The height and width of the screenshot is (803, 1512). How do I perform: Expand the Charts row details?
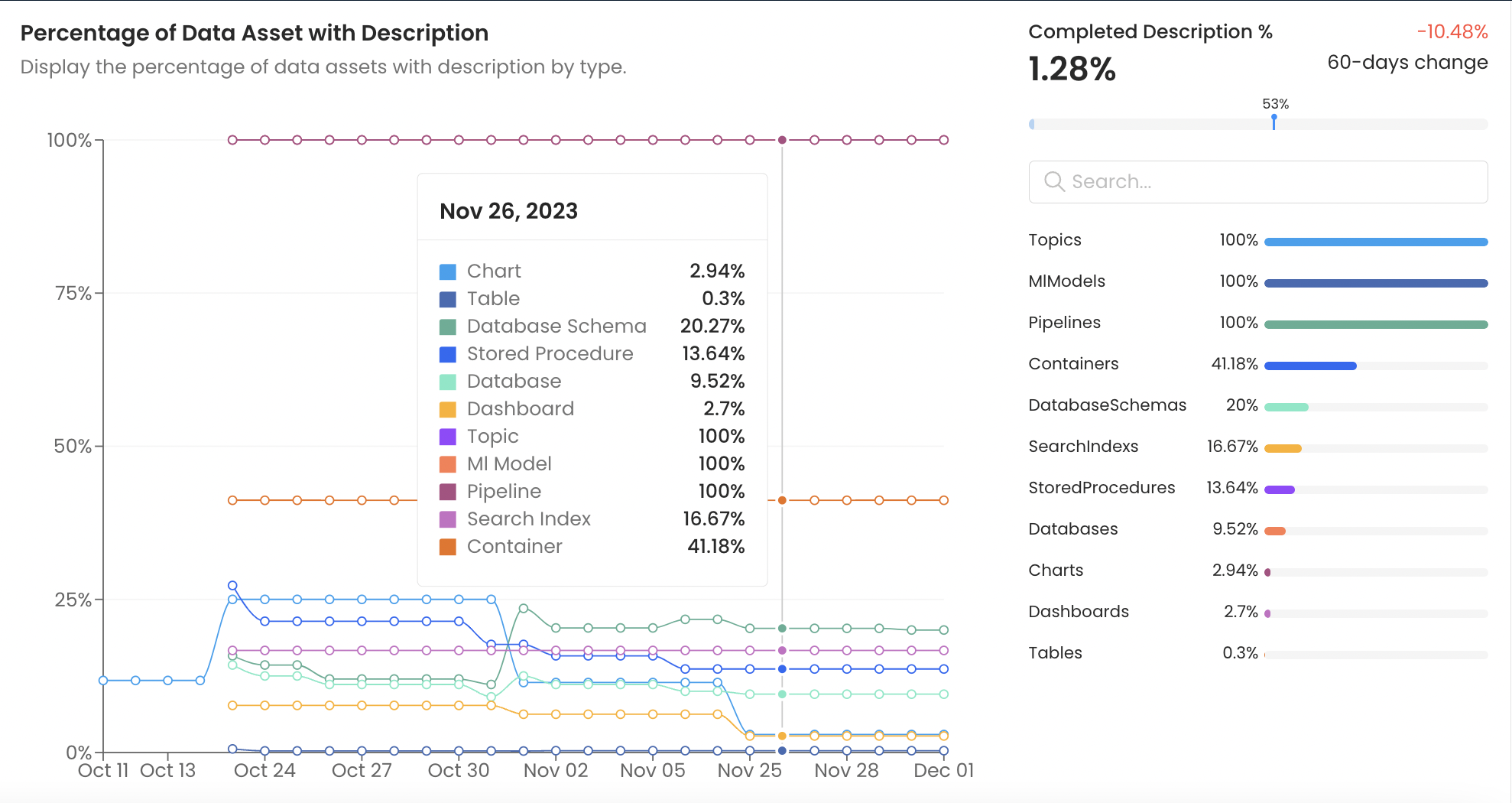coord(1055,571)
